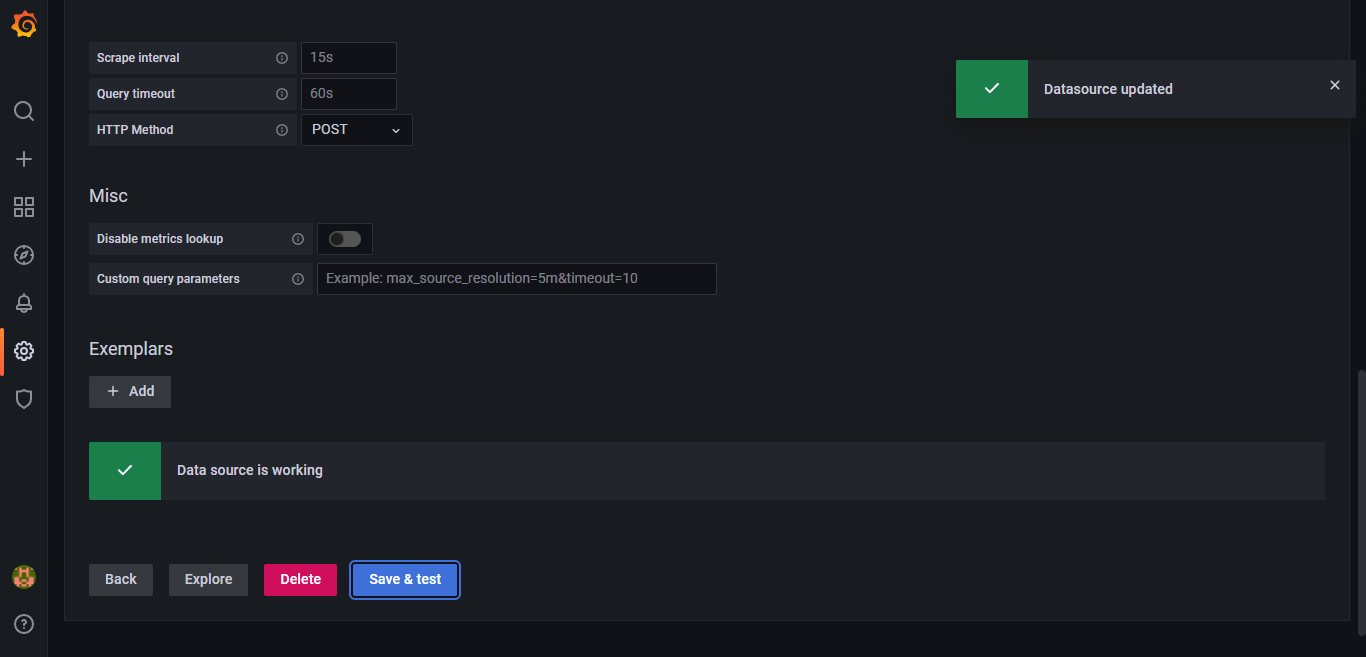
Task: Show info tooltip for Disable metrics lookup
Action: (298, 239)
